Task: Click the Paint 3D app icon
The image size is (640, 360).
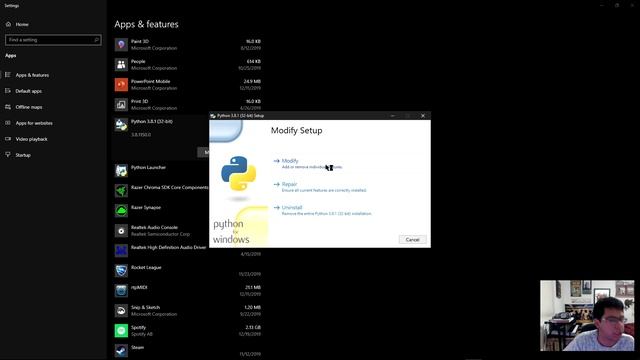Action: [x=121, y=44]
